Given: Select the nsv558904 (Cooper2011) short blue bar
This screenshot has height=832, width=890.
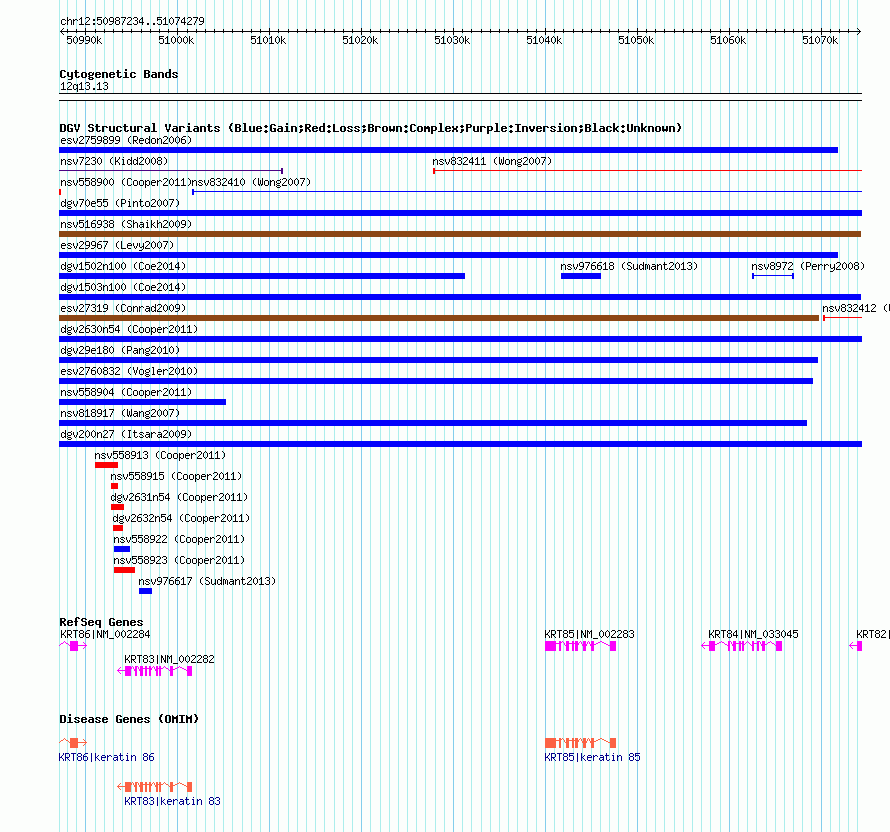Looking at the screenshot, I should coord(142,402).
